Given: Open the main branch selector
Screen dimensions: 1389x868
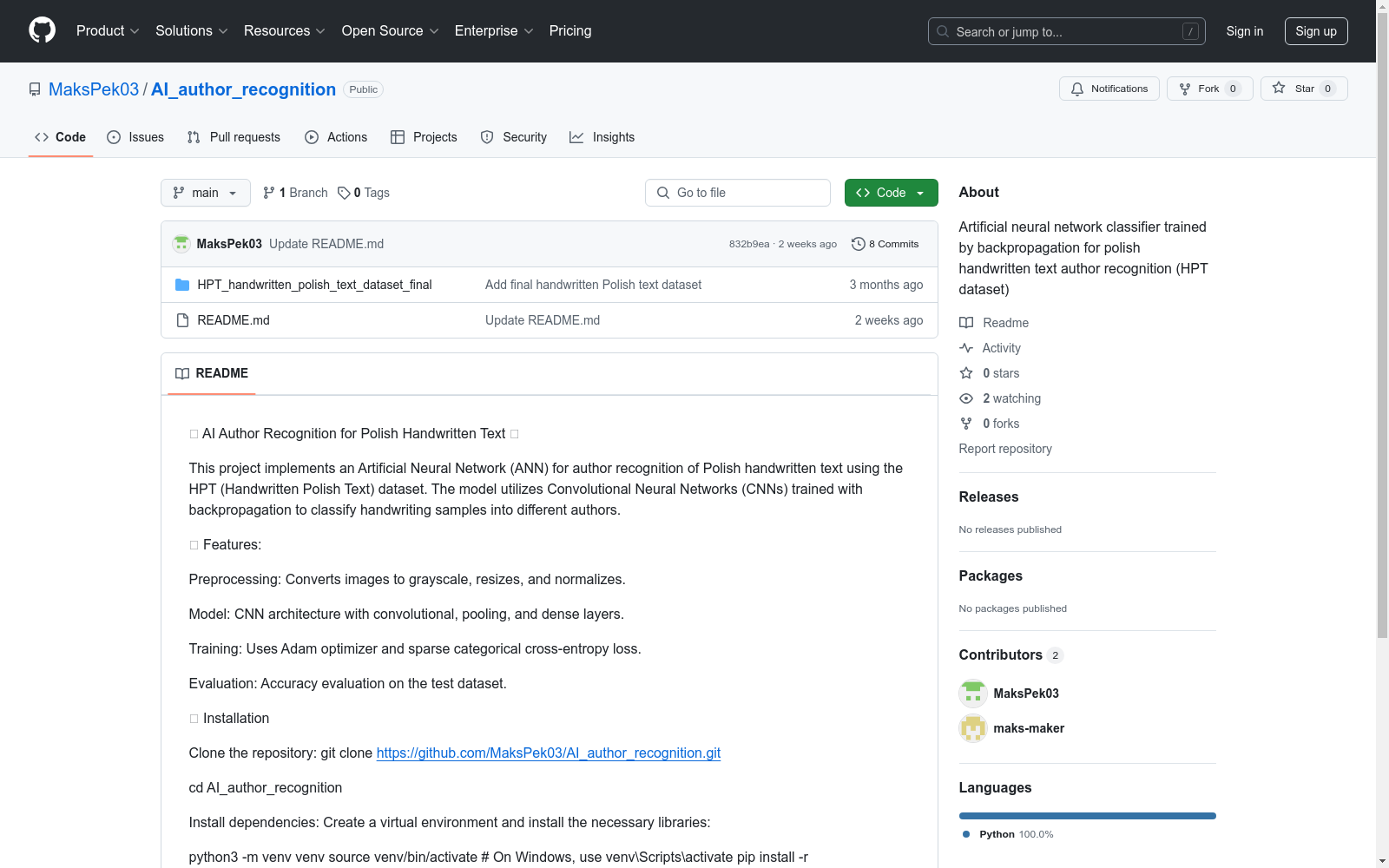Looking at the screenshot, I should point(206,193).
